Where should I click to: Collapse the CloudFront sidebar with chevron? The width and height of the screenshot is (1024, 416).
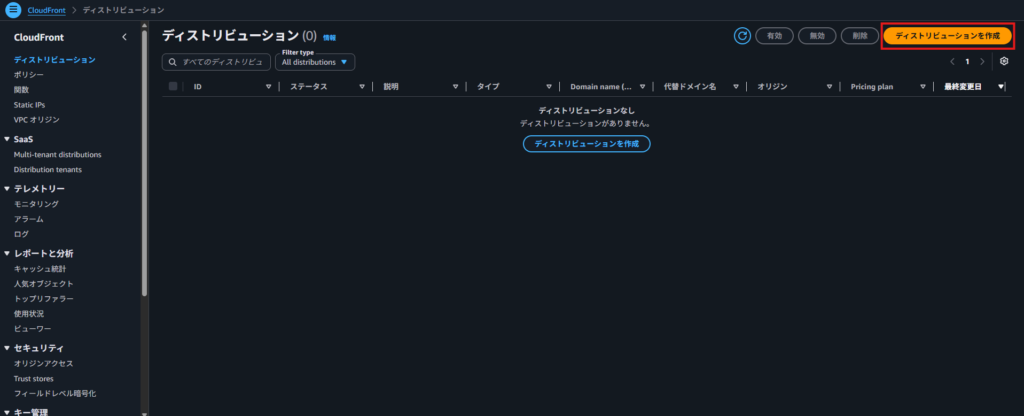[x=124, y=37]
